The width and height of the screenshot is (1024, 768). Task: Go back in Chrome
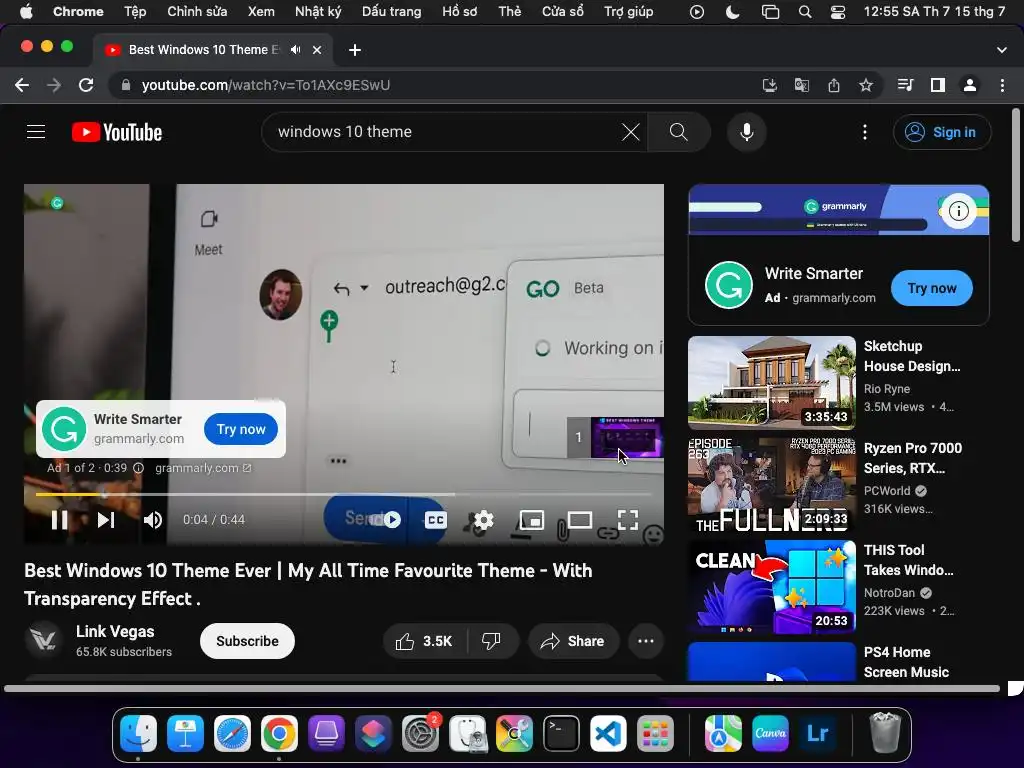click(x=22, y=85)
